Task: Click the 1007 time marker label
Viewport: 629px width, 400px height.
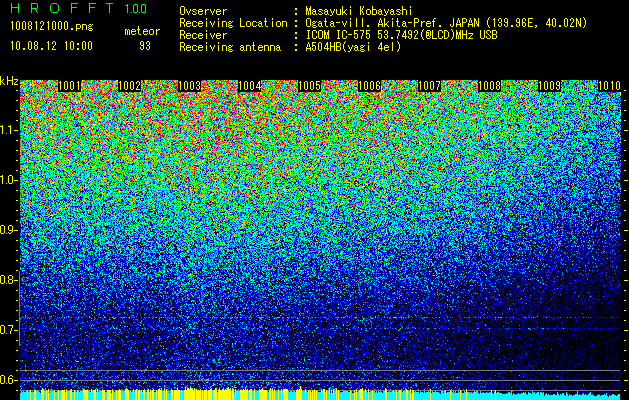Action: coord(430,86)
